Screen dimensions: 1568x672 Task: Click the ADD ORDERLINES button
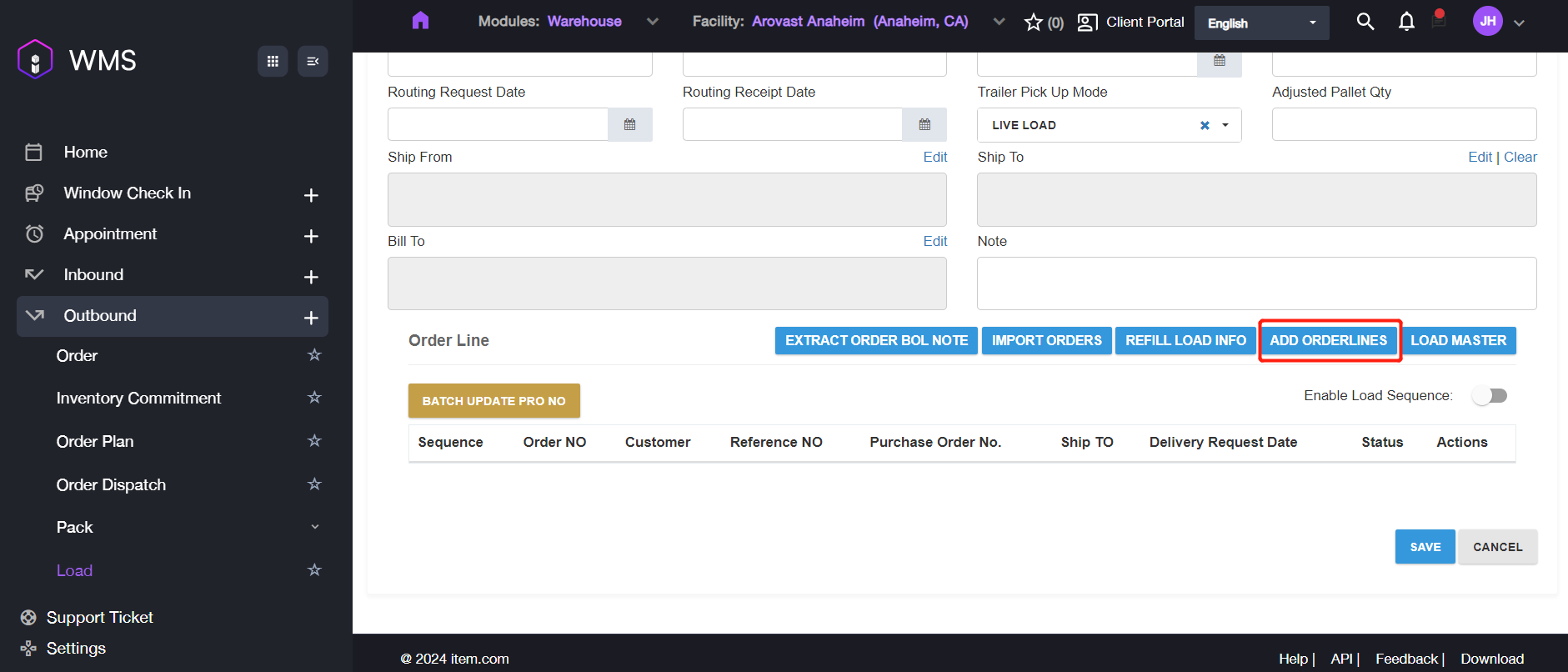(x=1328, y=340)
